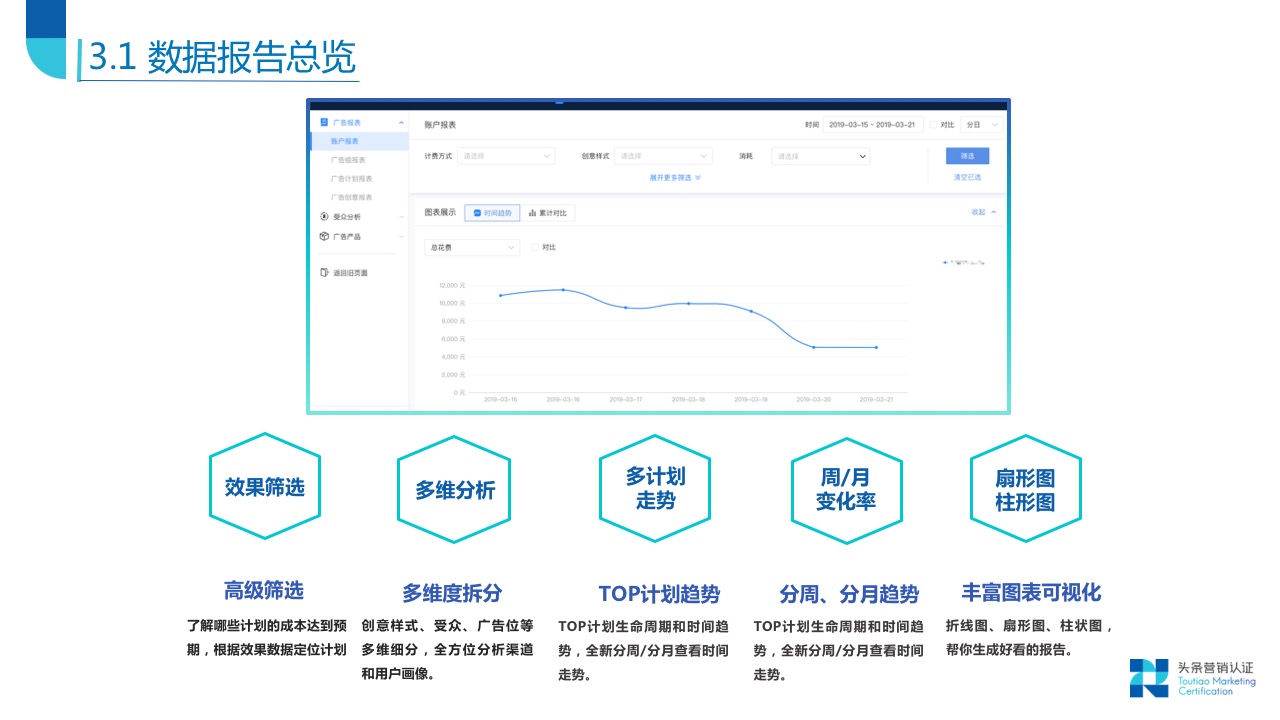Click the 广告产品 cube icon in sidebar
This screenshot has width=1280, height=720.
pyautogui.click(x=324, y=236)
